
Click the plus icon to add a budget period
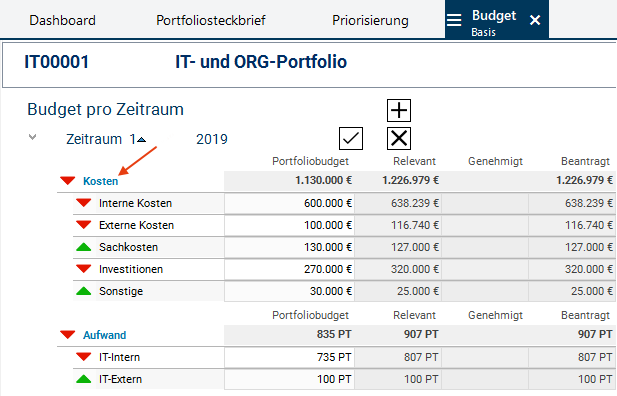click(399, 110)
